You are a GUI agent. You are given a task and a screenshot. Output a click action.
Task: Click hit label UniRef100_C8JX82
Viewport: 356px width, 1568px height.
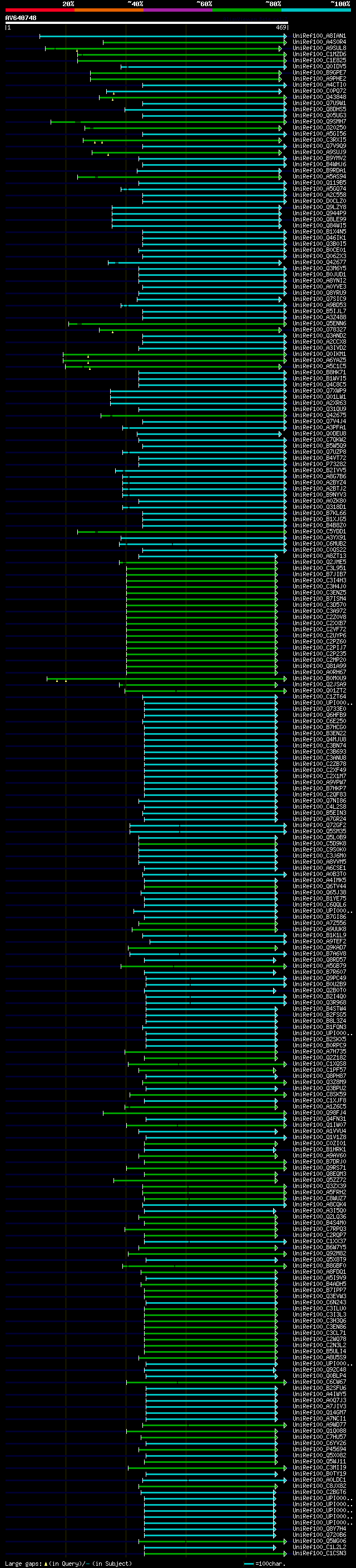(319, 1485)
